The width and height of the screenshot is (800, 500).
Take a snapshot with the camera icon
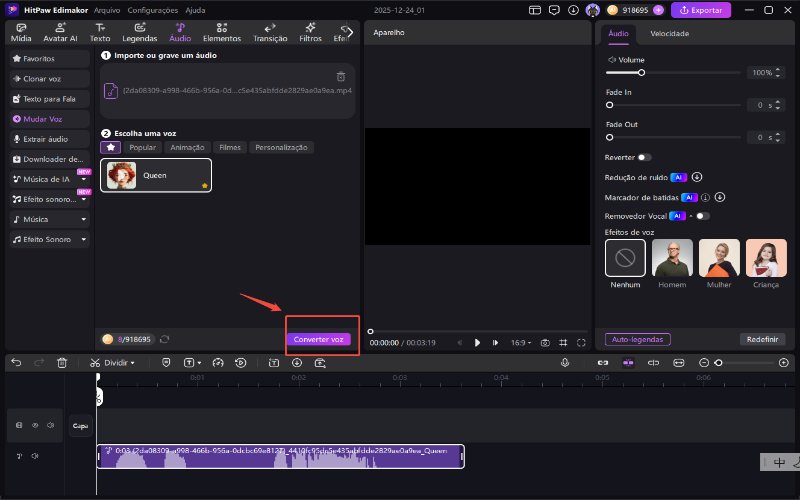click(x=545, y=342)
